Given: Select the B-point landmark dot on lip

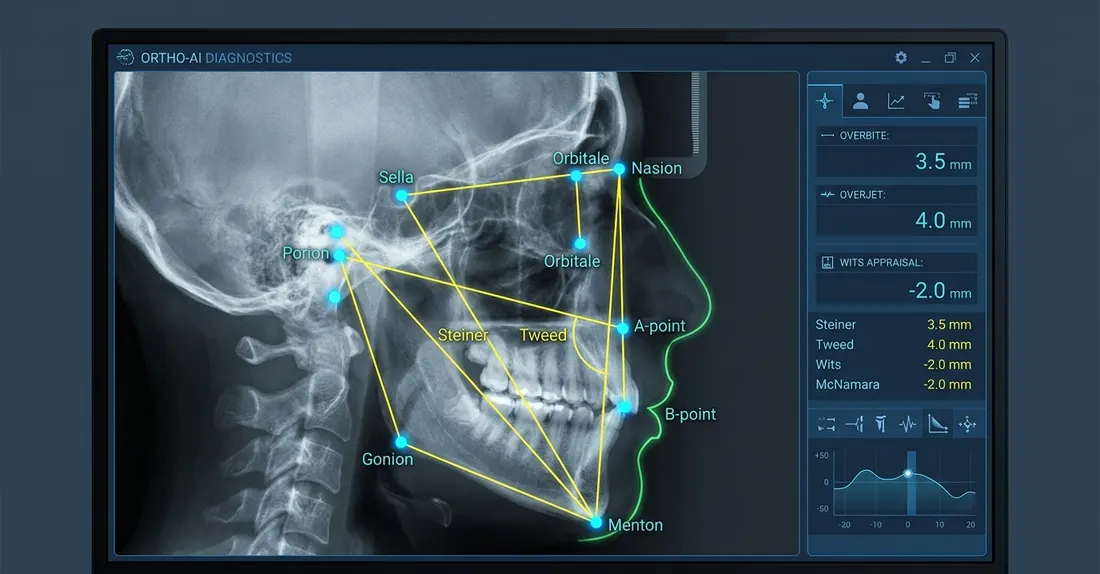Looking at the screenshot, I should click(624, 406).
